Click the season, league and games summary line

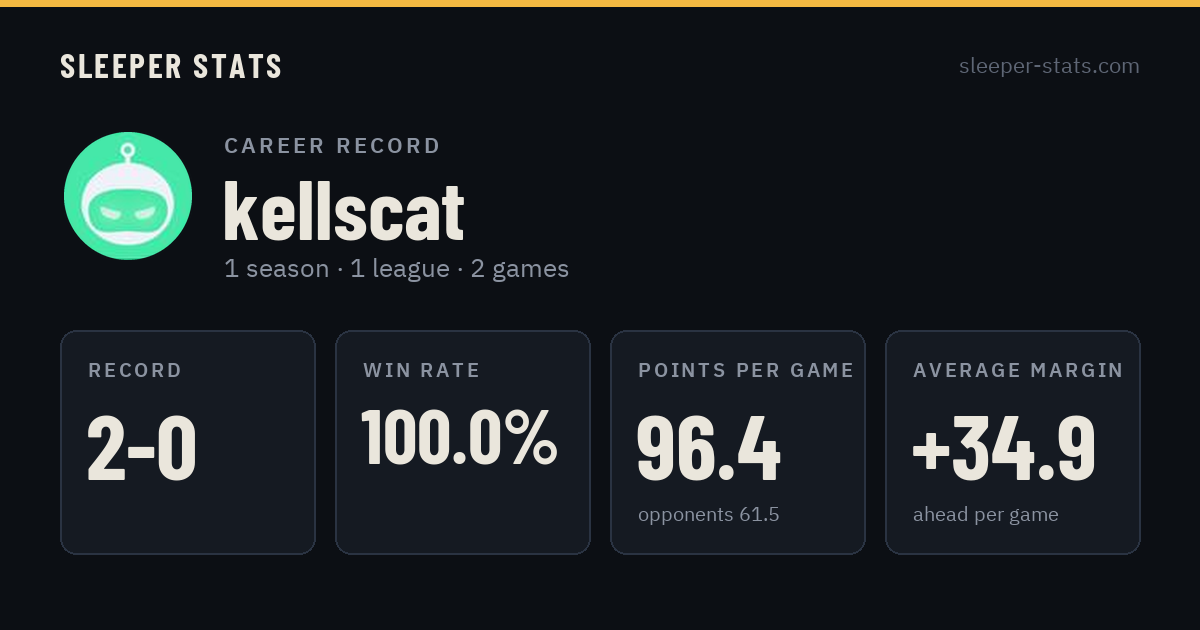(x=396, y=269)
